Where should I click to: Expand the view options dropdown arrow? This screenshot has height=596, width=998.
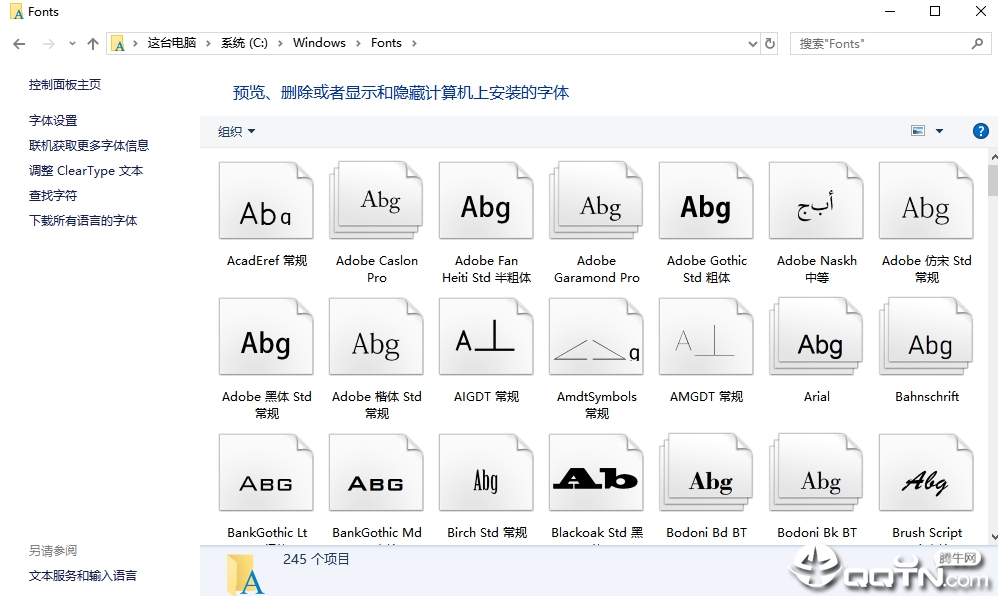click(940, 131)
